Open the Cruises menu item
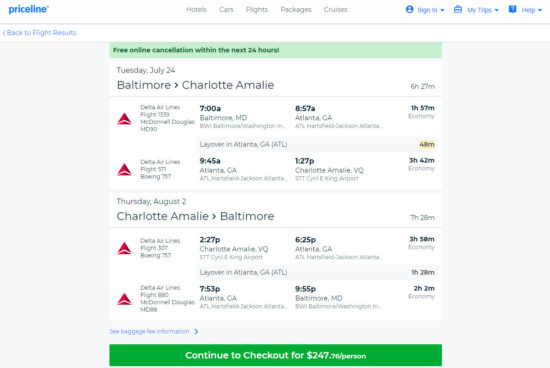This screenshot has height=368, width=550. (335, 9)
